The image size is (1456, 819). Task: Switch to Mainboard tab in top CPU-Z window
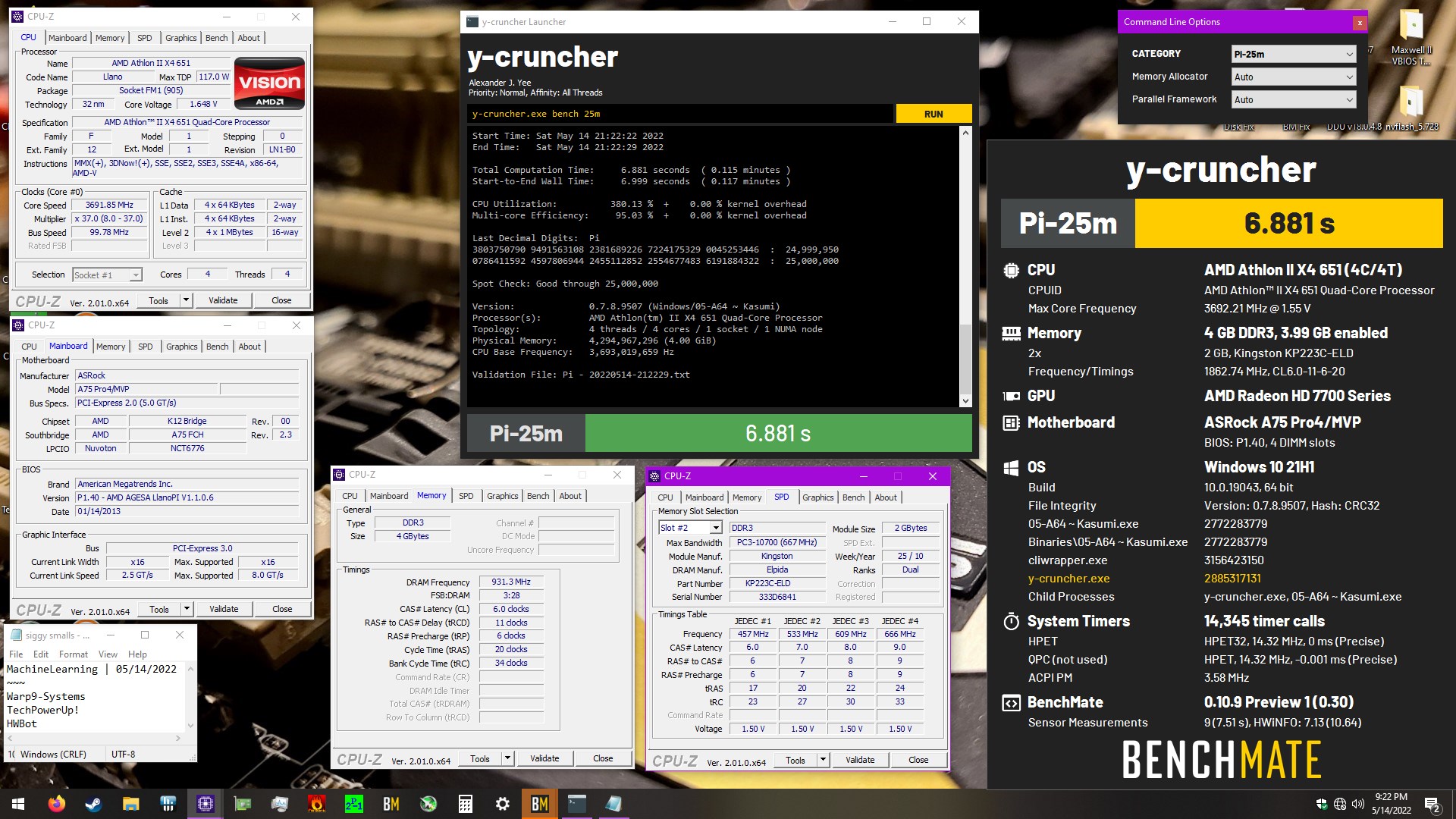tap(67, 38)
